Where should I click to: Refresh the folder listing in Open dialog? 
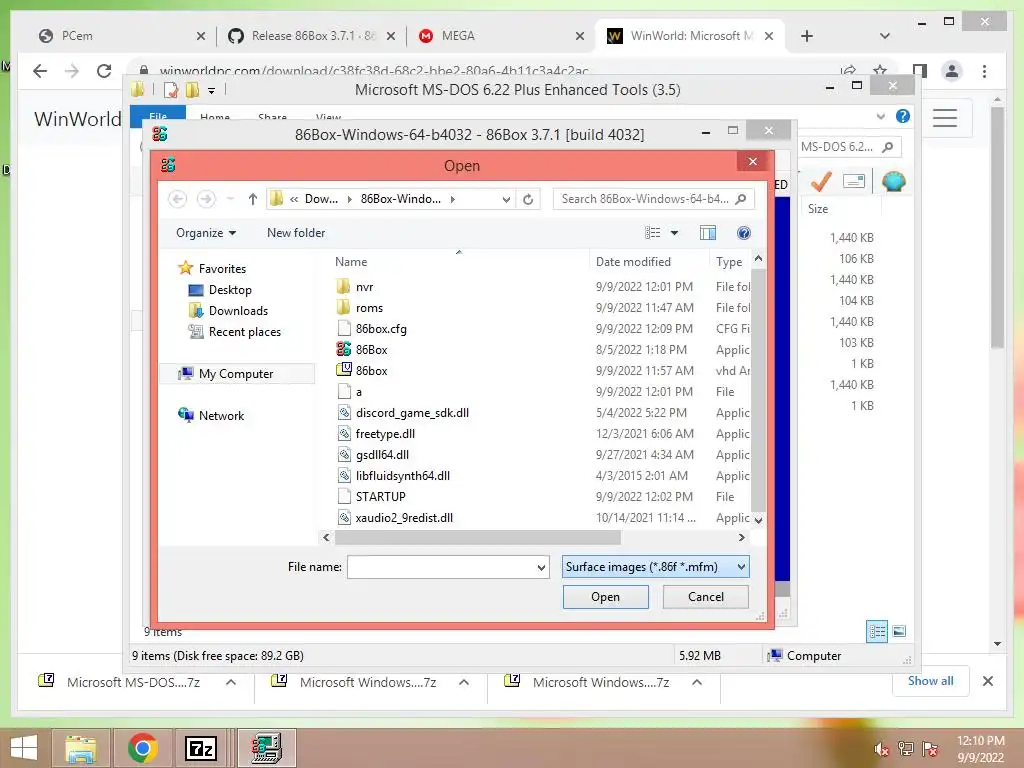(x=528, y=199)
